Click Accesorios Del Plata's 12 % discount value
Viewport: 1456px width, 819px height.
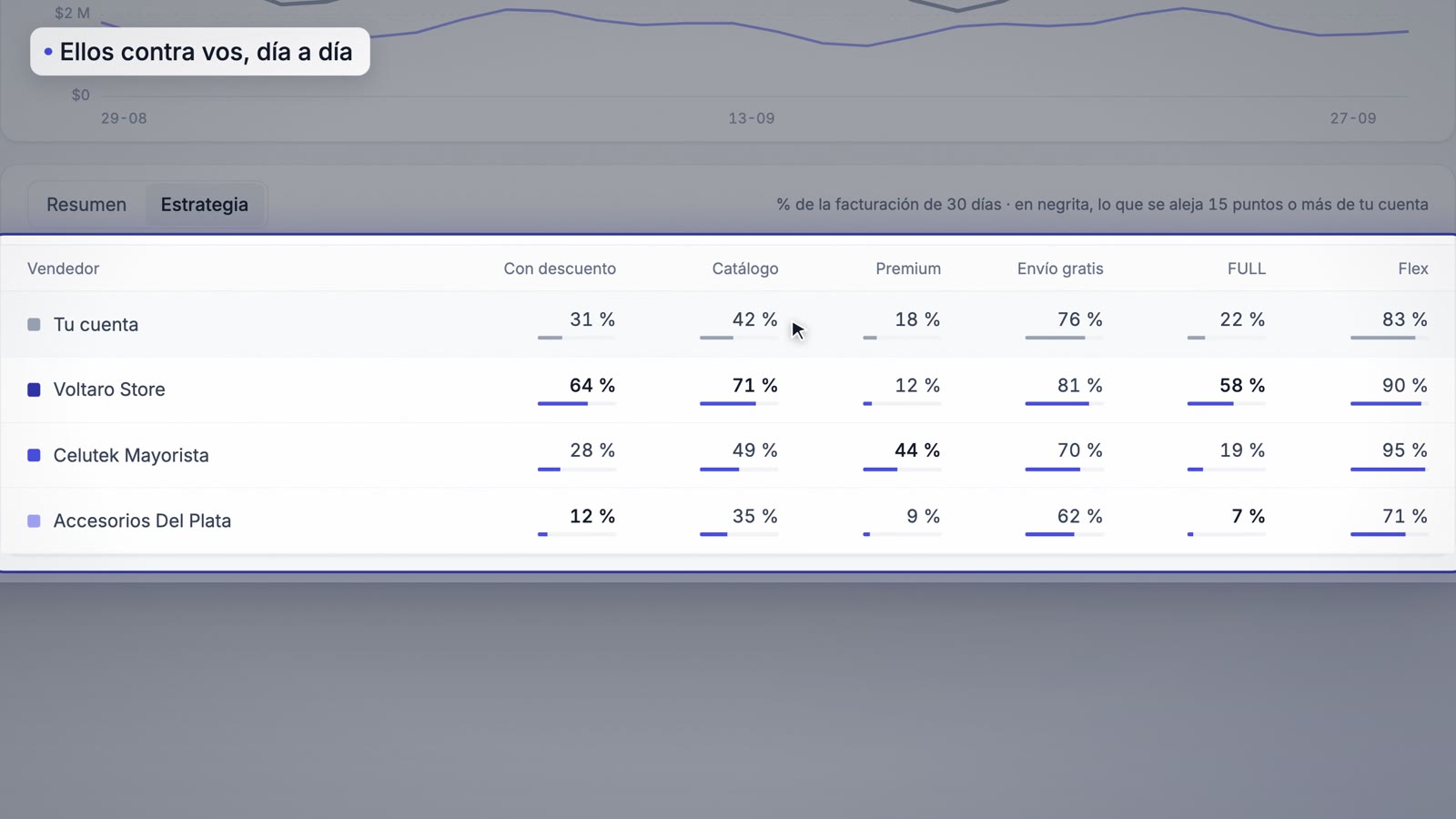[x=592, y=516]
